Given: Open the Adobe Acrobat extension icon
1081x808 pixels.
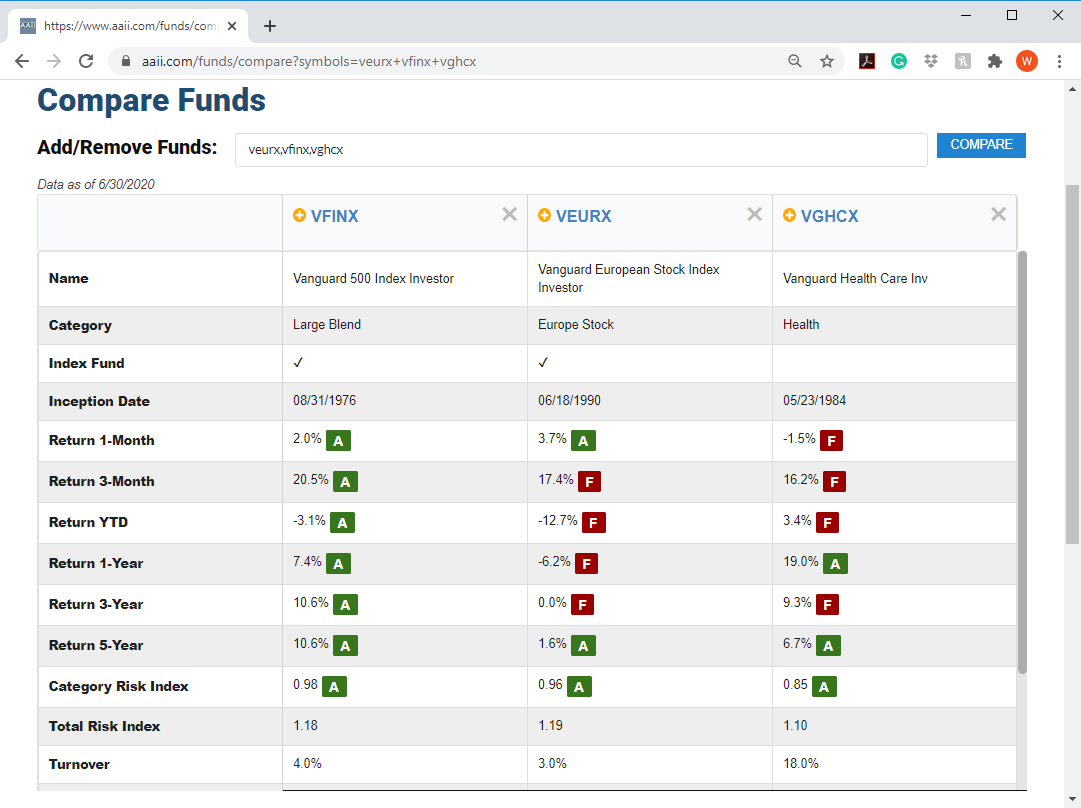Looking at the screenshot, I should click(x=867, y=61).
